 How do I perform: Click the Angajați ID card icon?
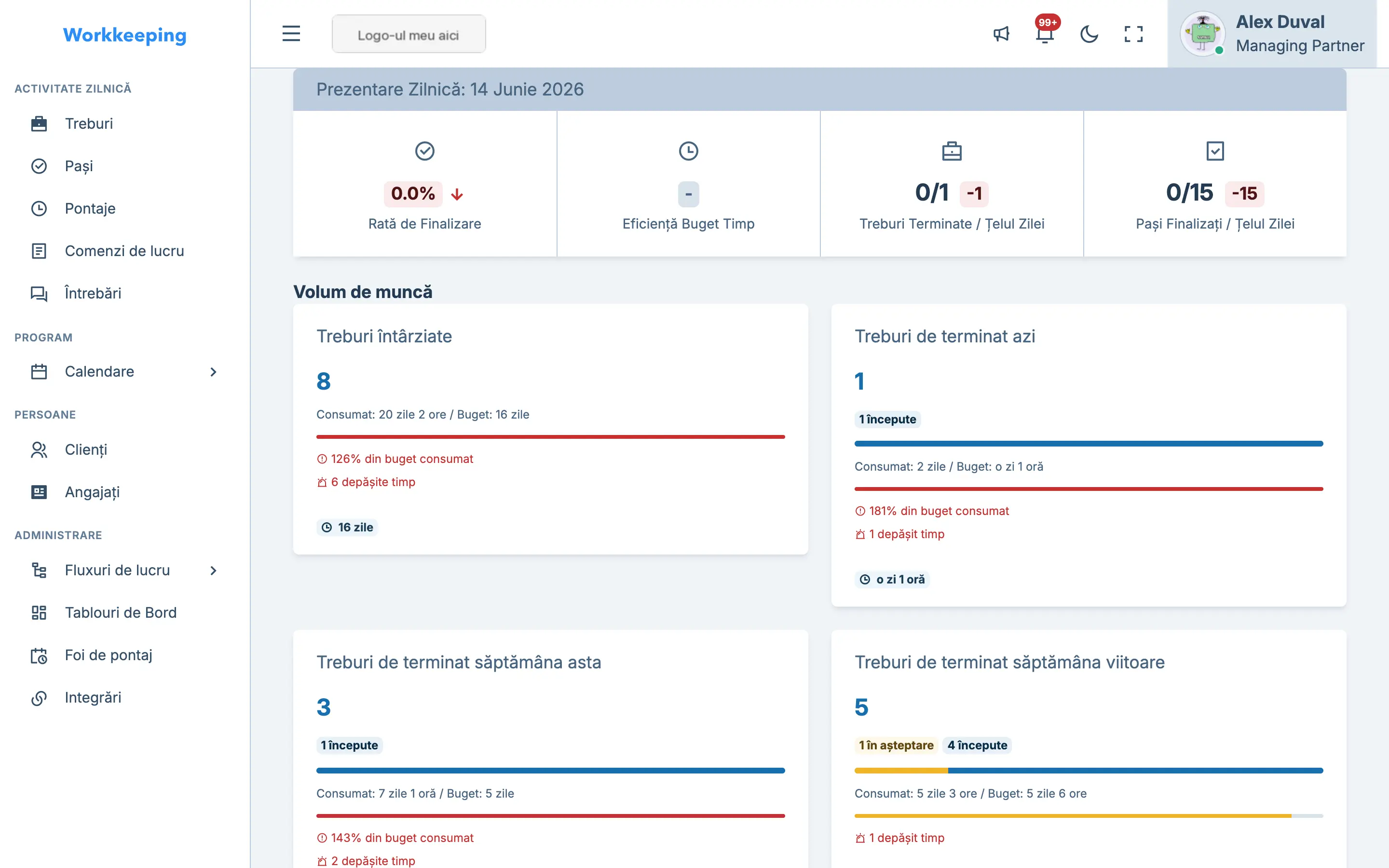click(x=39, y=492)
